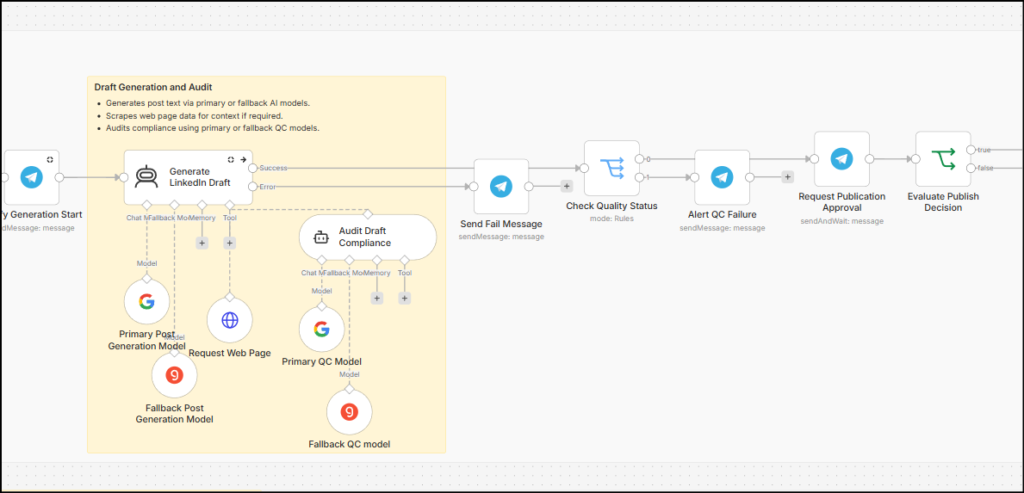This screenshot has width=1024, height=493.
Task: Click the 'mode: Rules' subtitle text
Action: [611, 219]
